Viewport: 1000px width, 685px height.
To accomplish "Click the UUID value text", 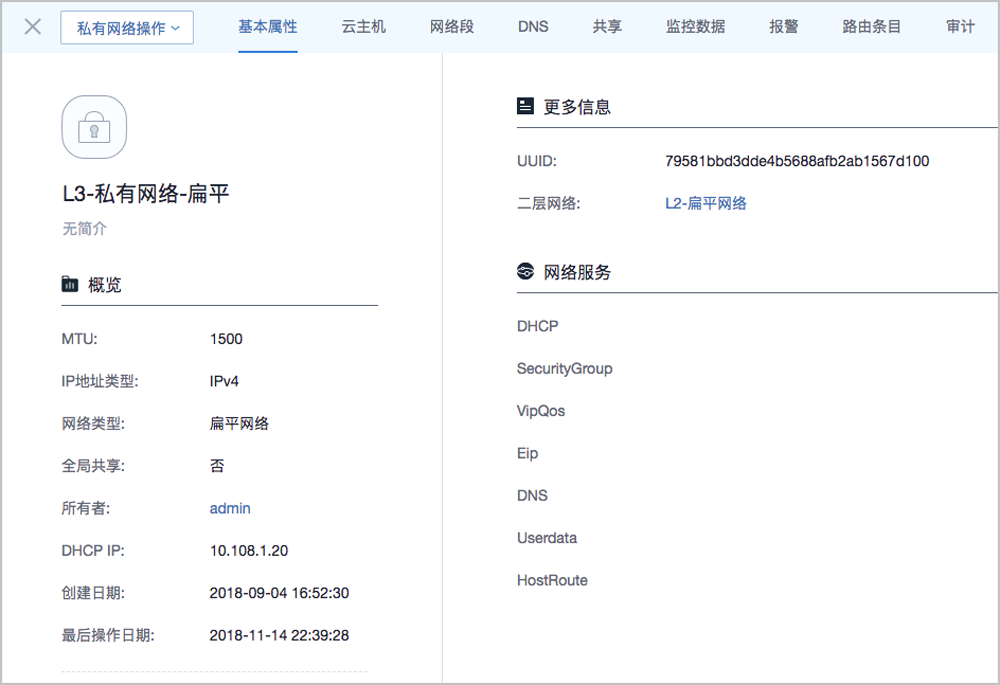I will (x=797, y=161).
